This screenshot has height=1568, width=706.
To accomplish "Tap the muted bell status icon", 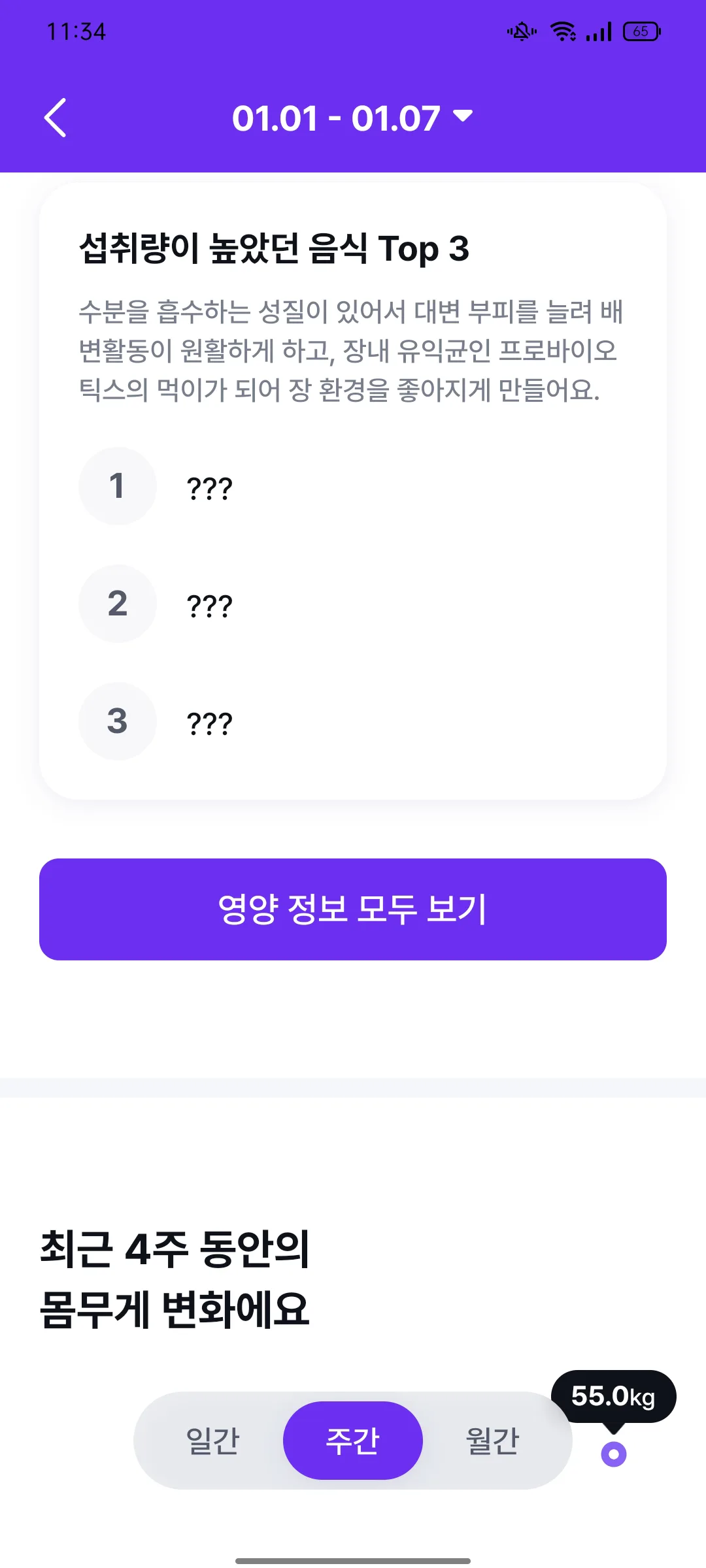I will [x=522, y=31].
